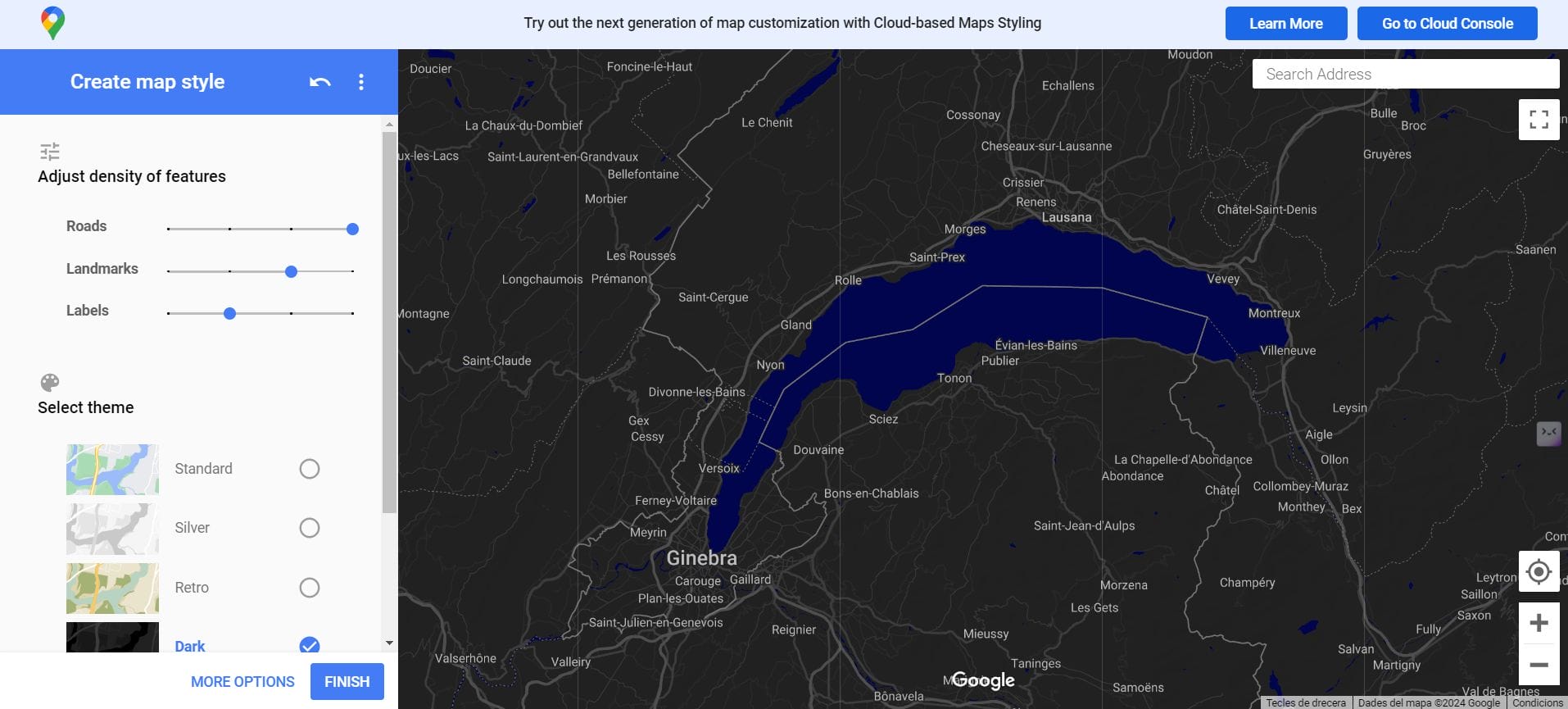Undo the last style change
Viewport: 1568px width, 709px height.
320,82
